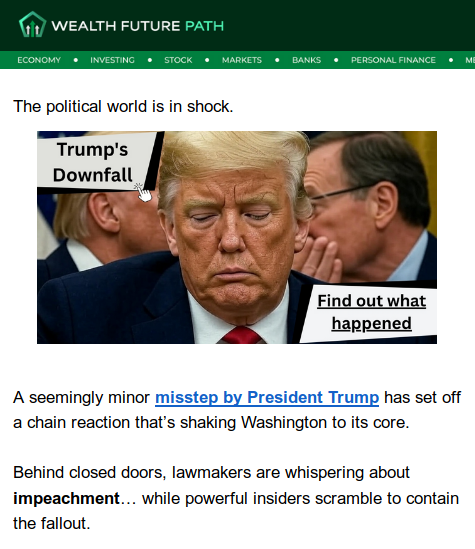Click the bullet dot after Personal Finance
The width and height of the screenshot is (475, 549).
tap(451, 60)
